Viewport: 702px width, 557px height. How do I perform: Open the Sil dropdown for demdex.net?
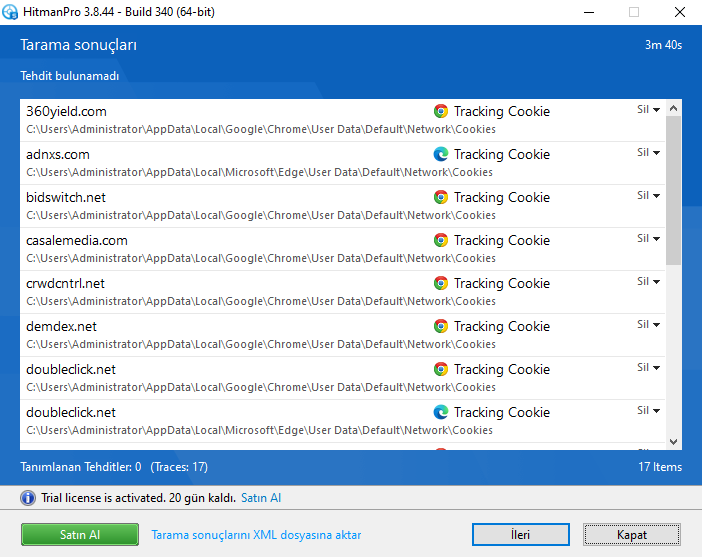tap(648, 325)
